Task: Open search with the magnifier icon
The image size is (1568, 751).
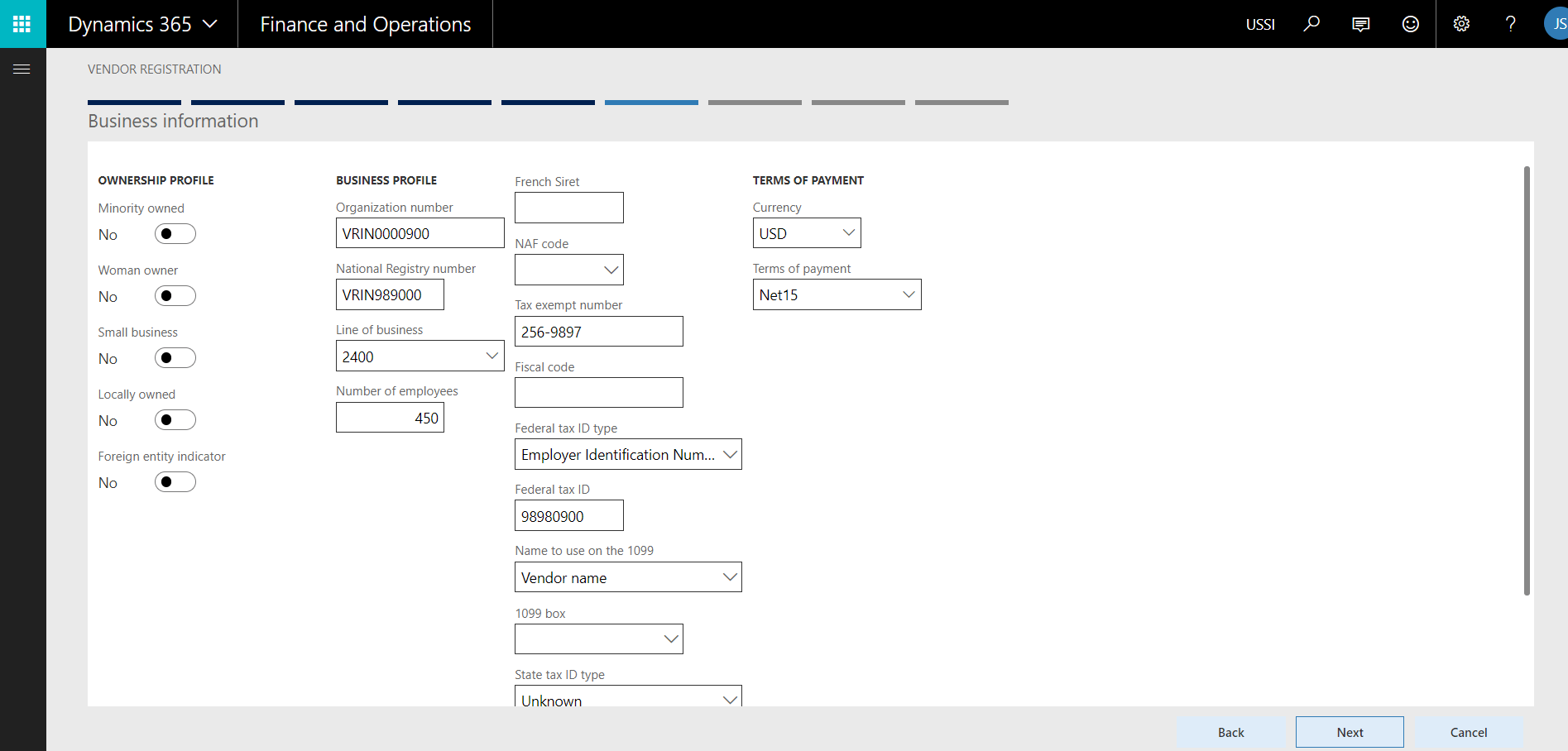Action: point(1311,23)
